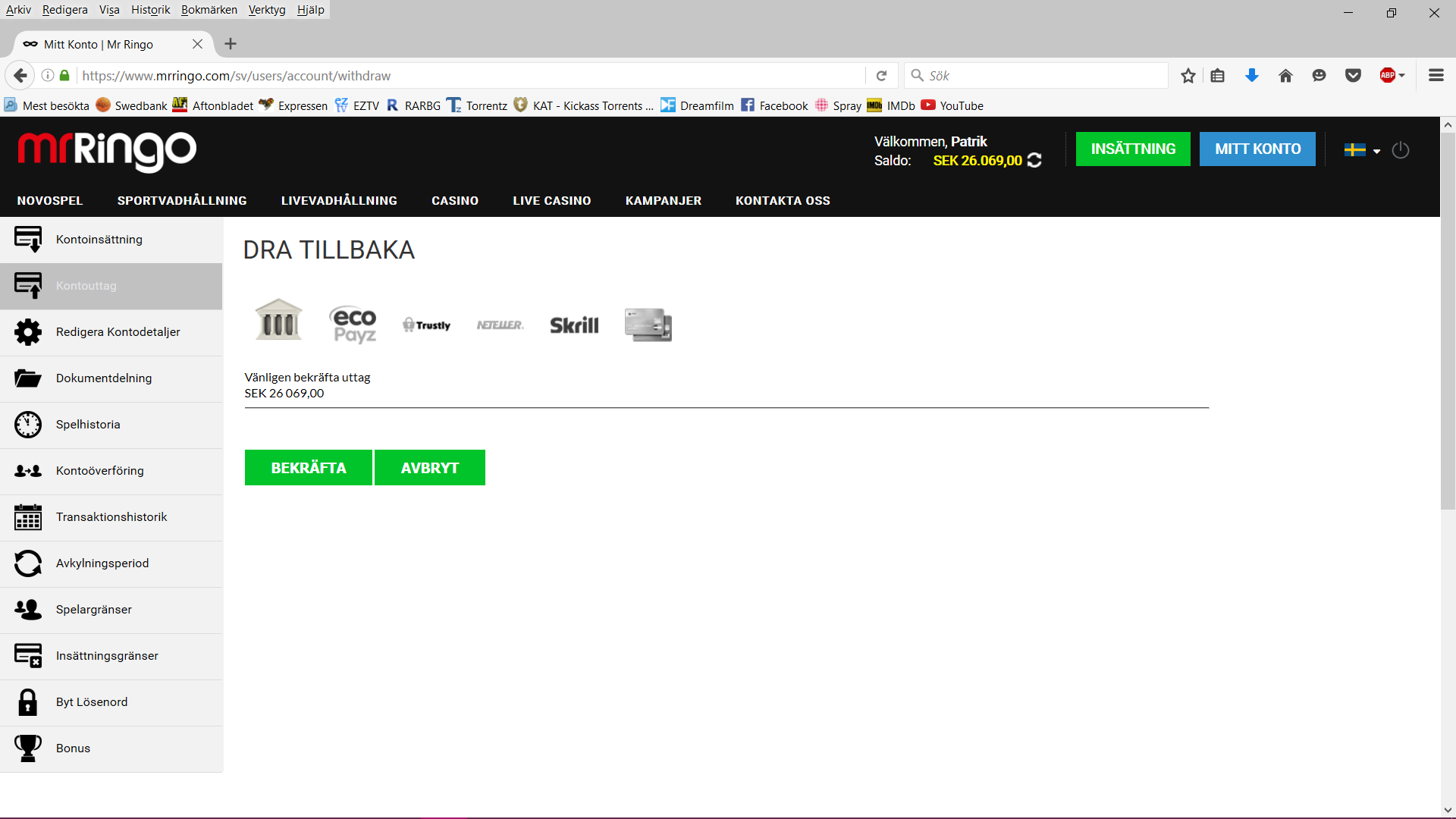Click the Bonus trophy icon
Viewport: 1456px width, 819px height.
(x=28, y=748)
